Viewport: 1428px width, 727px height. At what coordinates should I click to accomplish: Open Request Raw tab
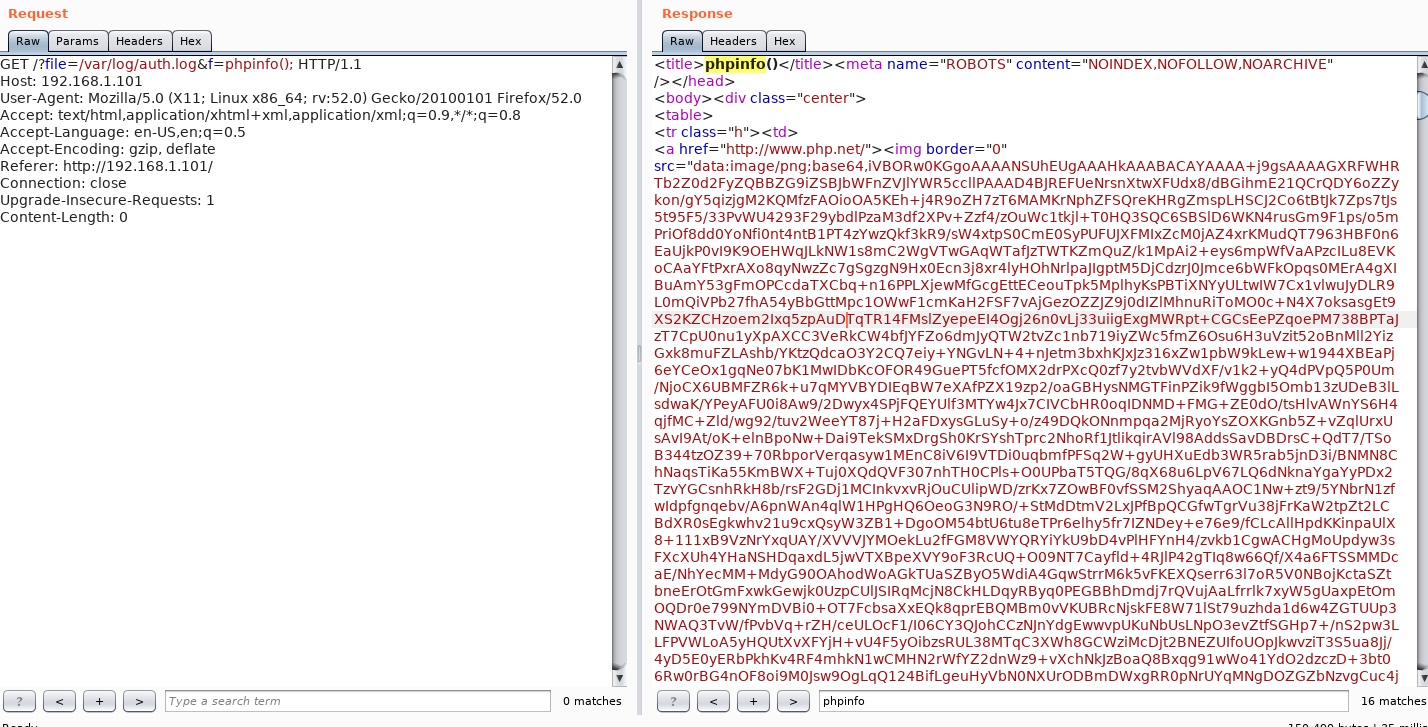point(28,41)
